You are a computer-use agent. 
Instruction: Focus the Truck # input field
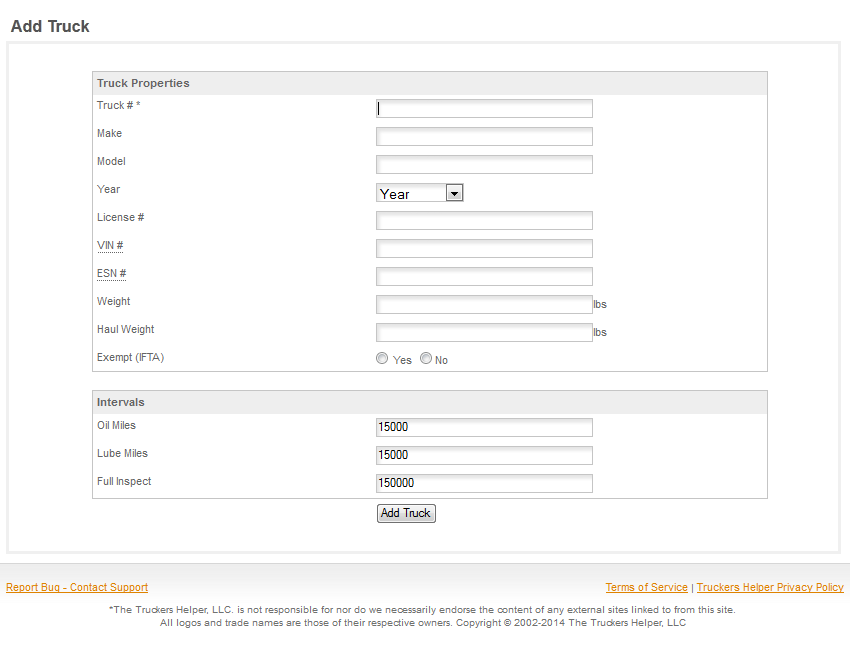(484, 108)
